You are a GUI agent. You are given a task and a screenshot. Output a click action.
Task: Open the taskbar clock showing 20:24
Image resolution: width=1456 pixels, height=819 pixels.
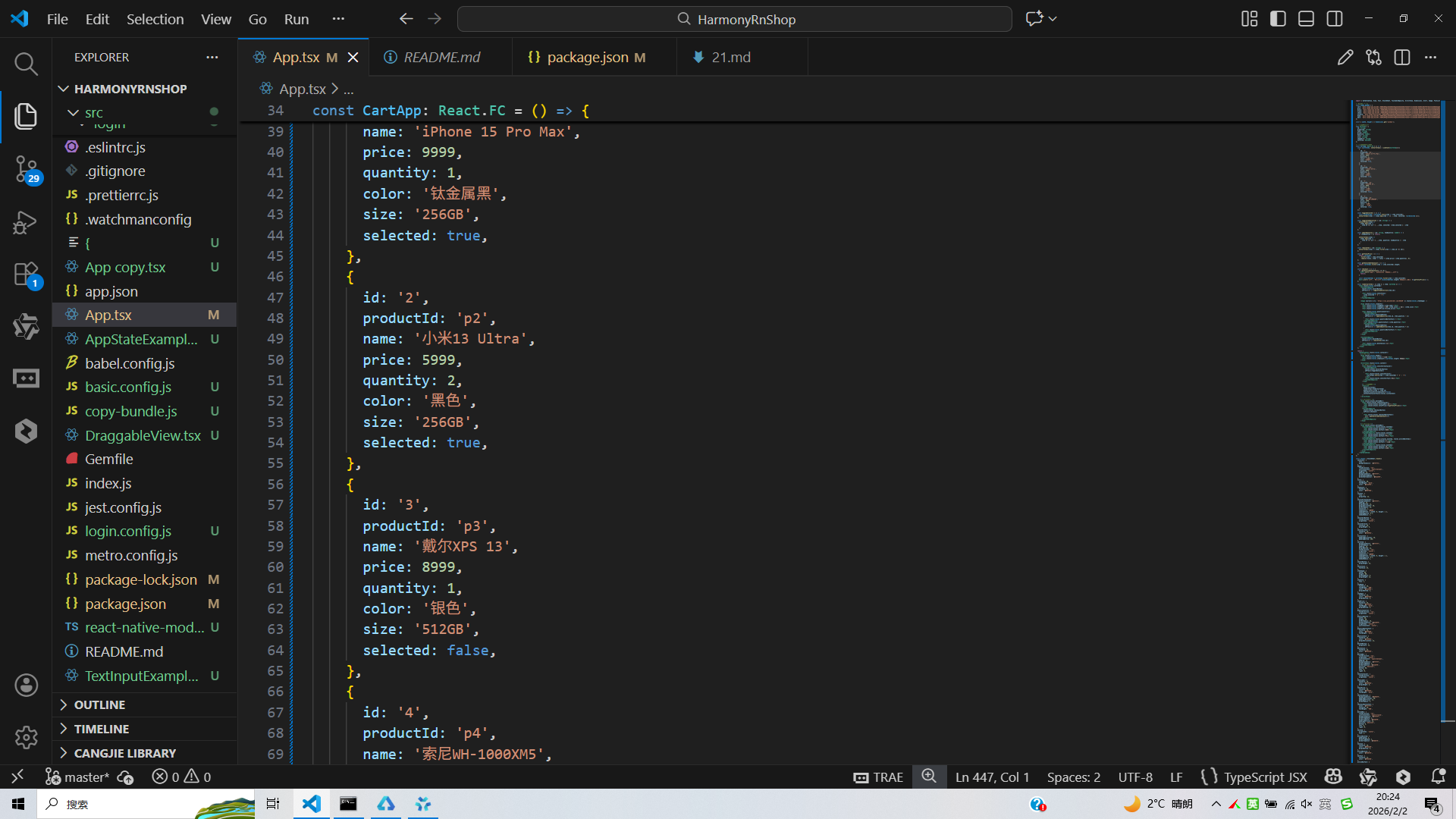tap(1388, 804)
